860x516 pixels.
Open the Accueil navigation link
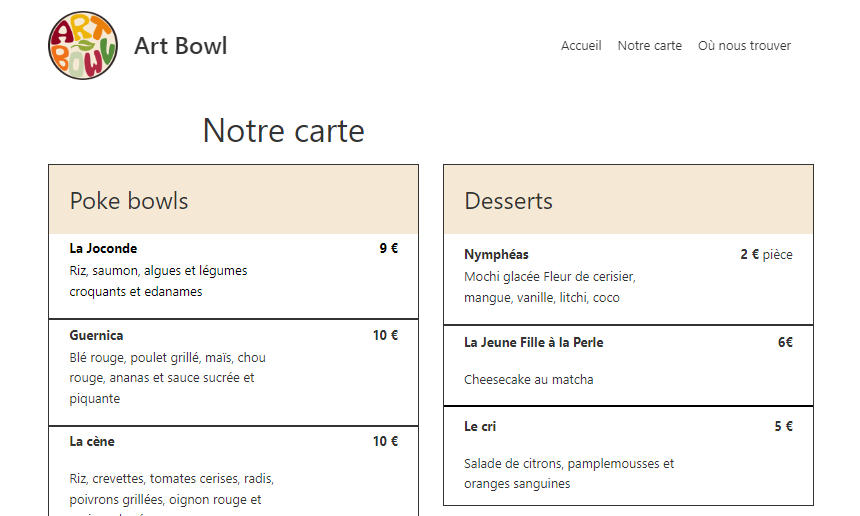click(x=581, y=46)
